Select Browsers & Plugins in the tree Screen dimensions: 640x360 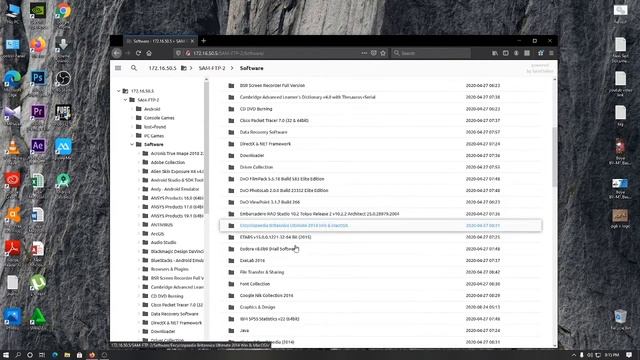[x=169, y=269]
